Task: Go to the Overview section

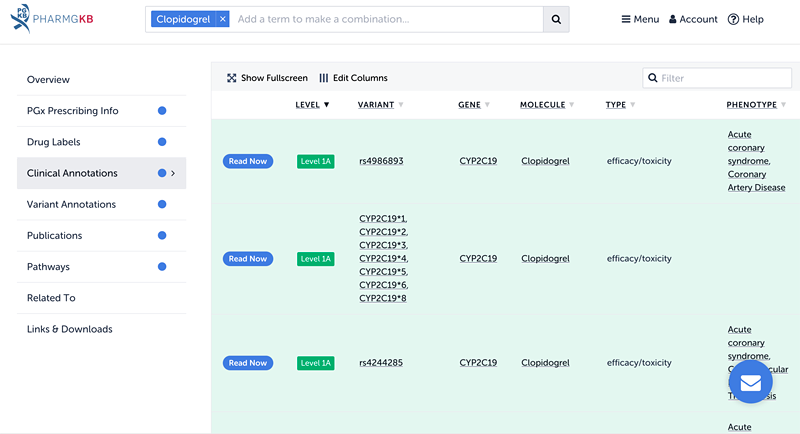Action: [x=102, y=80]
